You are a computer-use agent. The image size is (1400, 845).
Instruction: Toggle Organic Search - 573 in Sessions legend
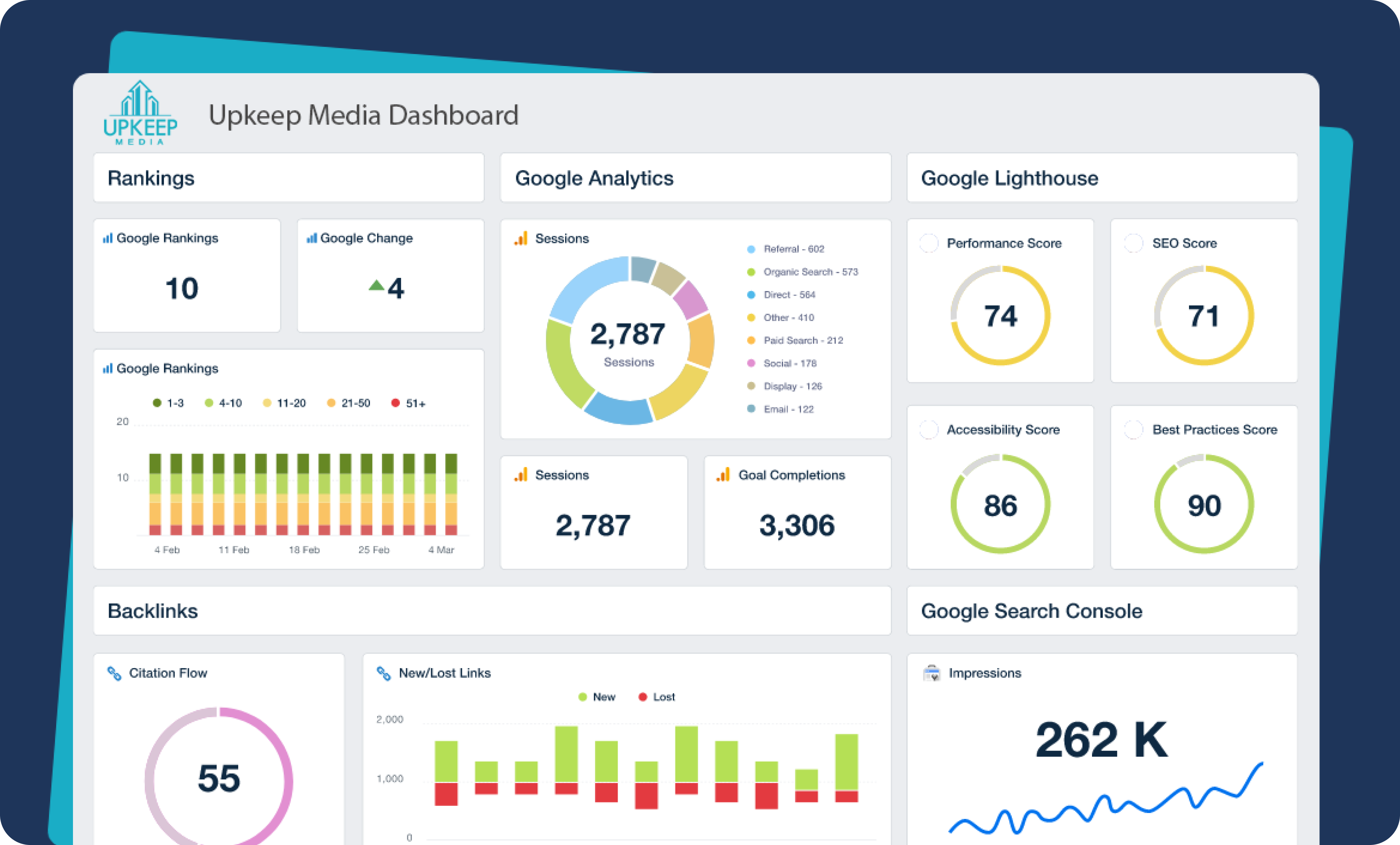pos(802,272)
